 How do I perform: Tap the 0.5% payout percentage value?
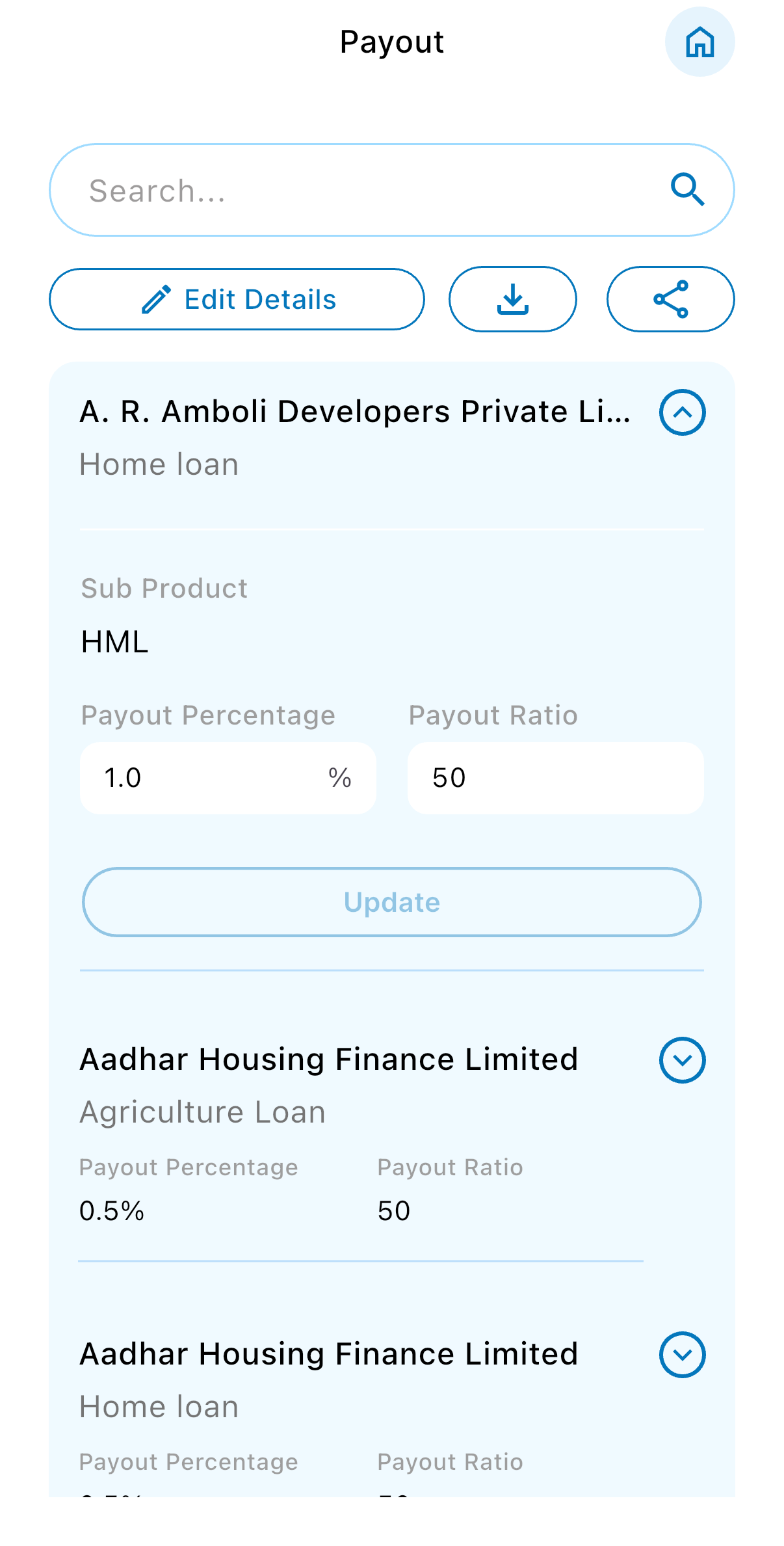(x=112, y=1211)
